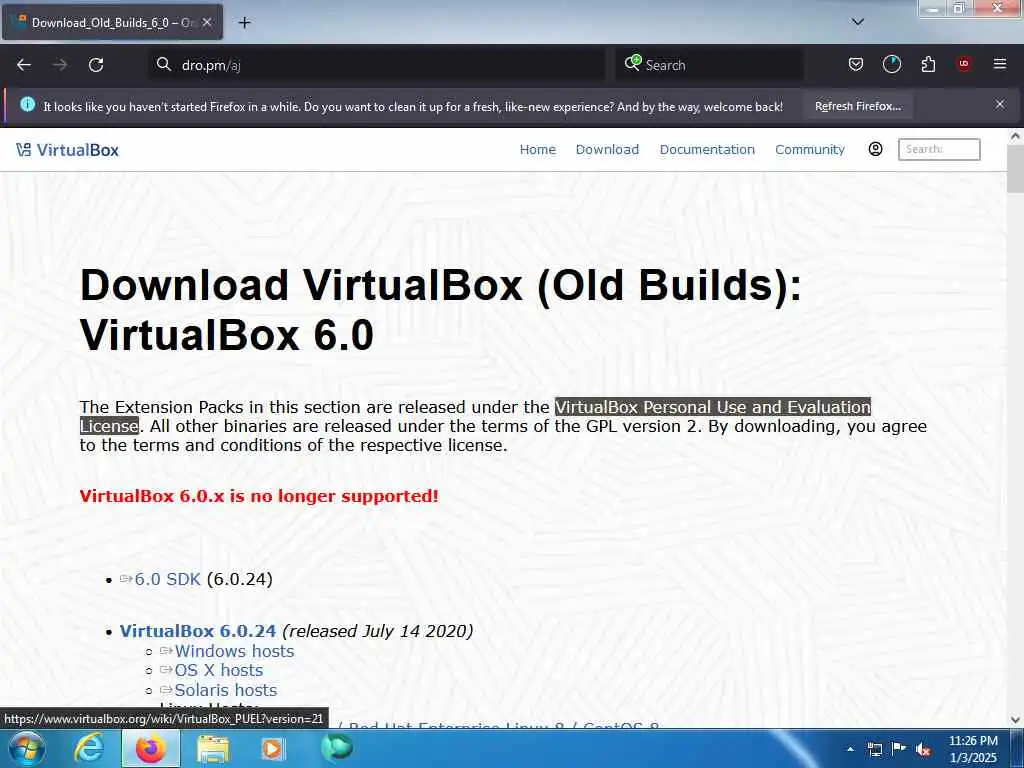The height and width of the screenshot is (768, 1024).
Task: Click the Firefox Search box
Action: 709,65
